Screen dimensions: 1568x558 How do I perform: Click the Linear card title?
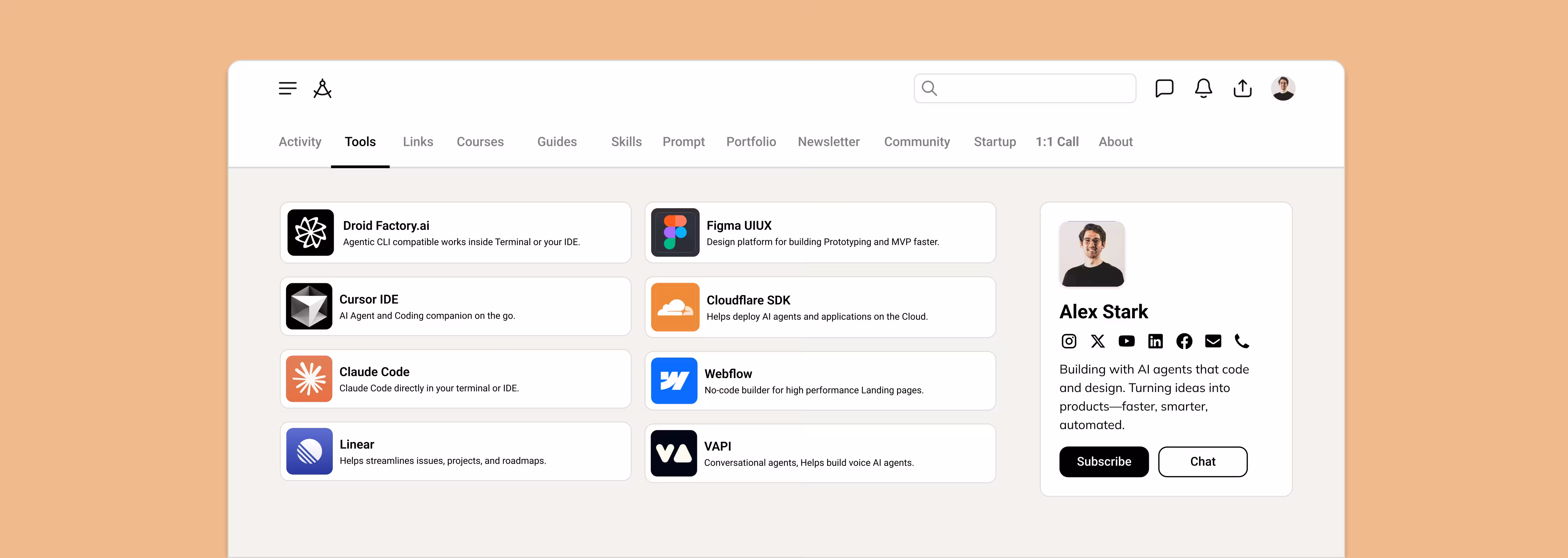coord(357,445)
